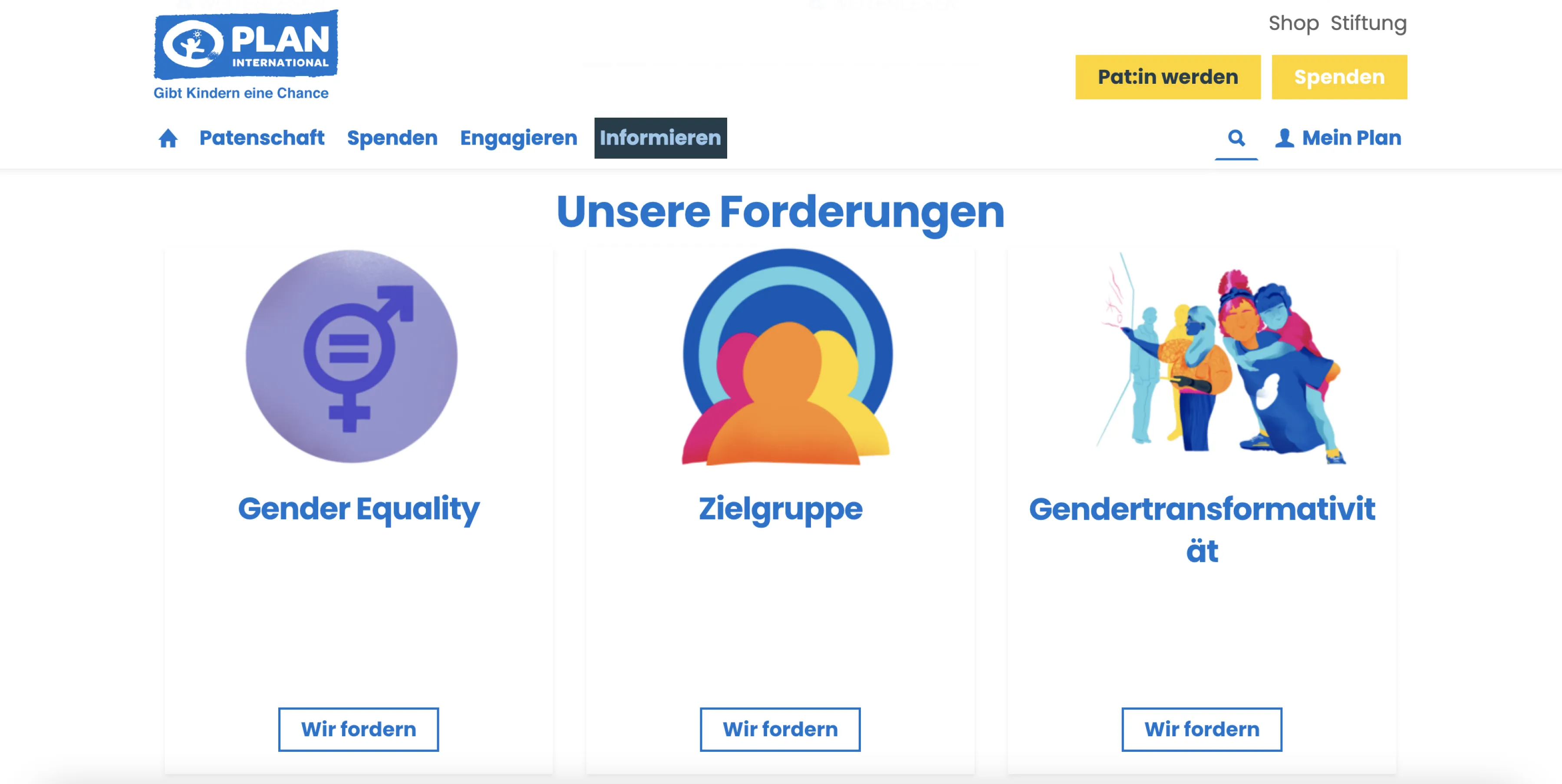1562x784 pixels.
Task: Open the Patenschaft menu
Action: click(x=262, y=138)
